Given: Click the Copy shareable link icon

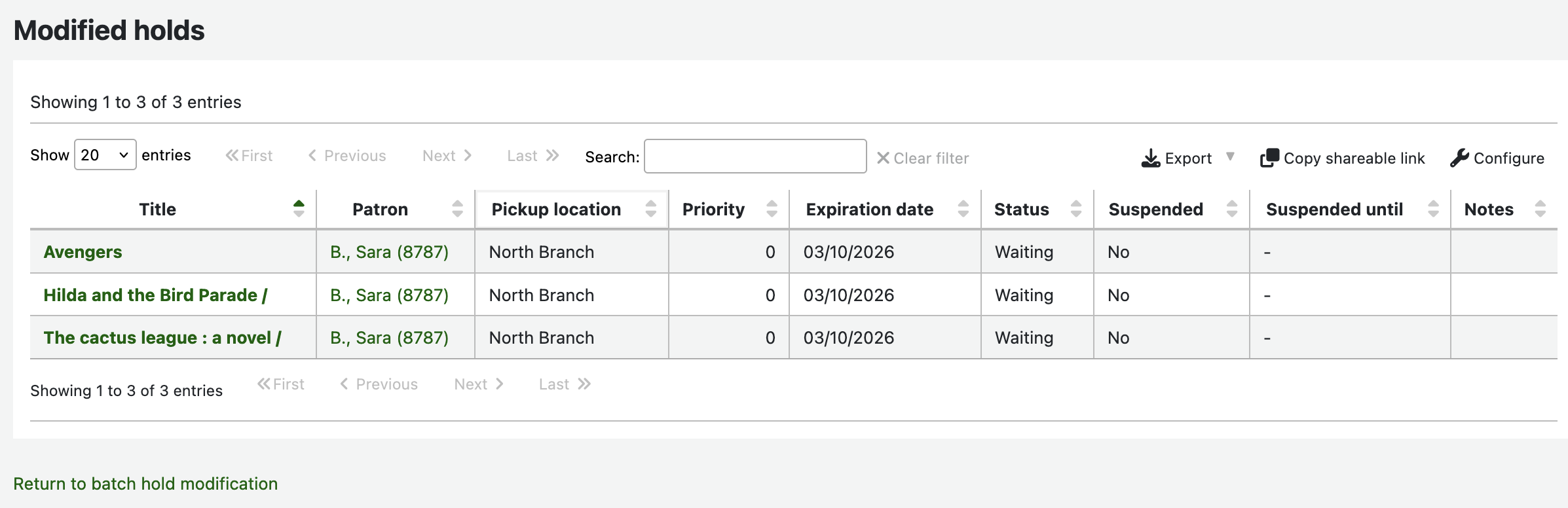Looking at the screenshot, I should pyautogui.click(x=1269, y=158).
